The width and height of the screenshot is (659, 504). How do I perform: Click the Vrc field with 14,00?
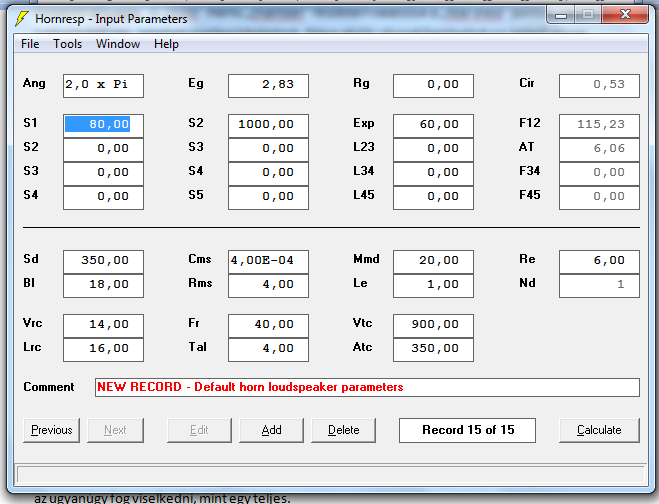click(x=103, y=325)
